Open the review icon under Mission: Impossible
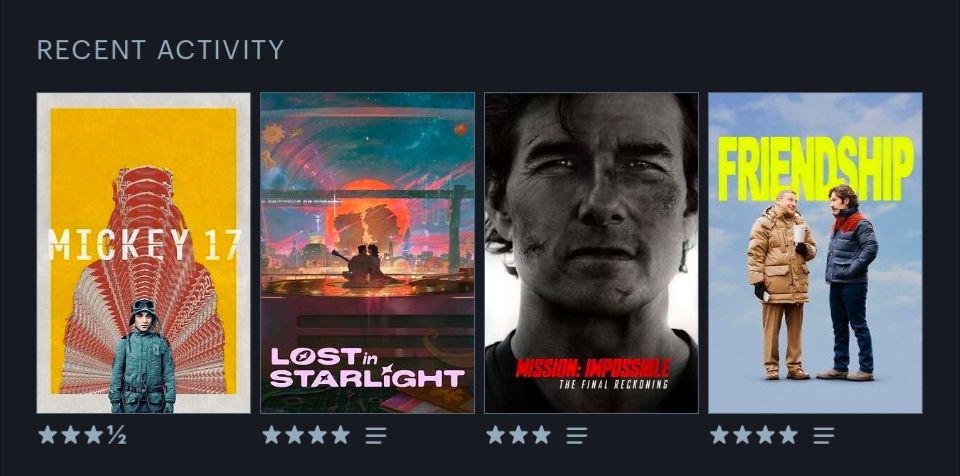 coord(577,436)
